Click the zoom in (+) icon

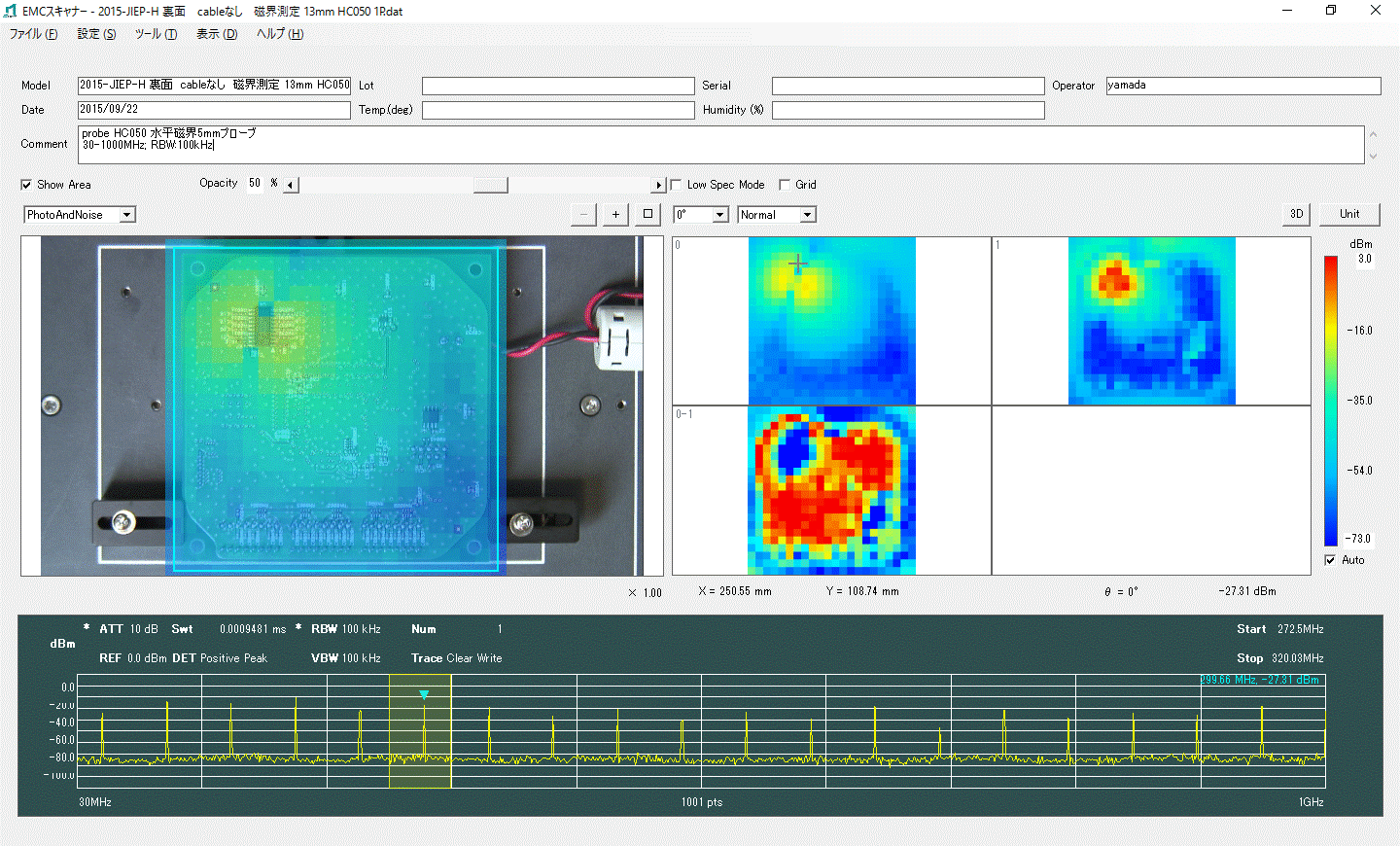point(615,214)
